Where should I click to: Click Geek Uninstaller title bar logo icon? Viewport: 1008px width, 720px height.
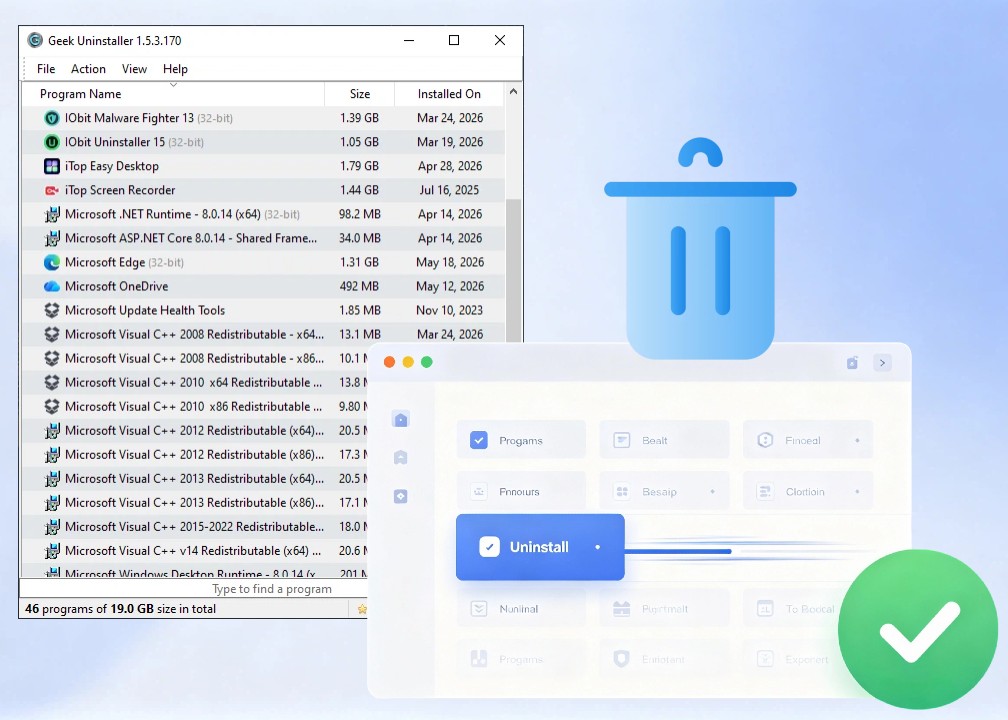pos(35,40)
